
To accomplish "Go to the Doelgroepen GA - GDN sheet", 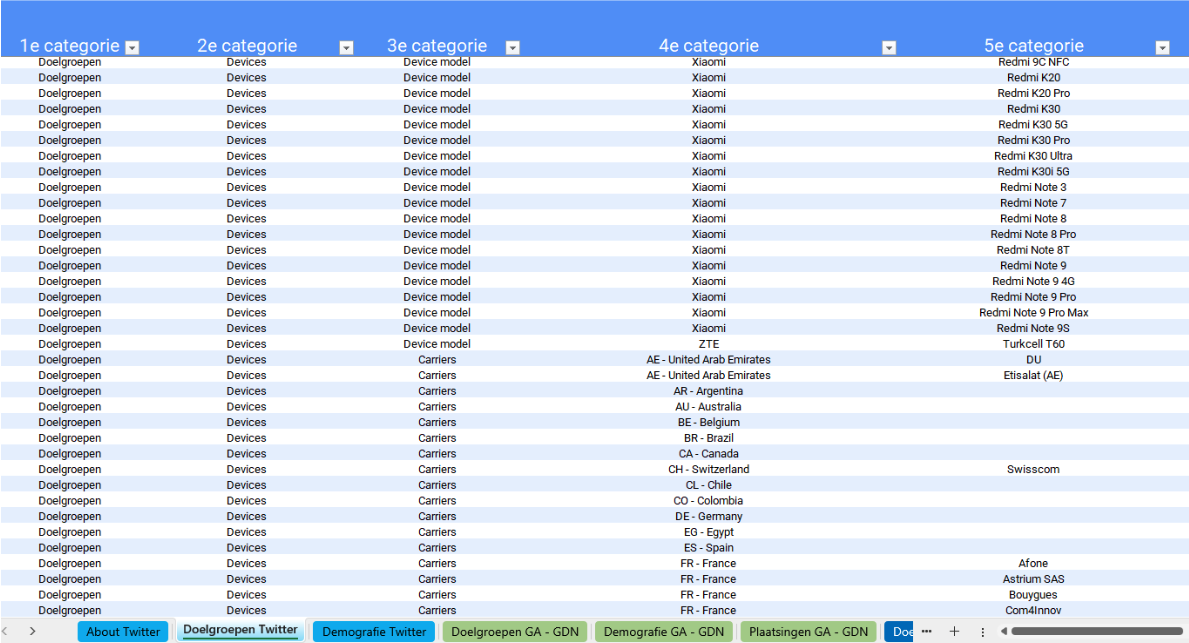I will click(515, 632).
